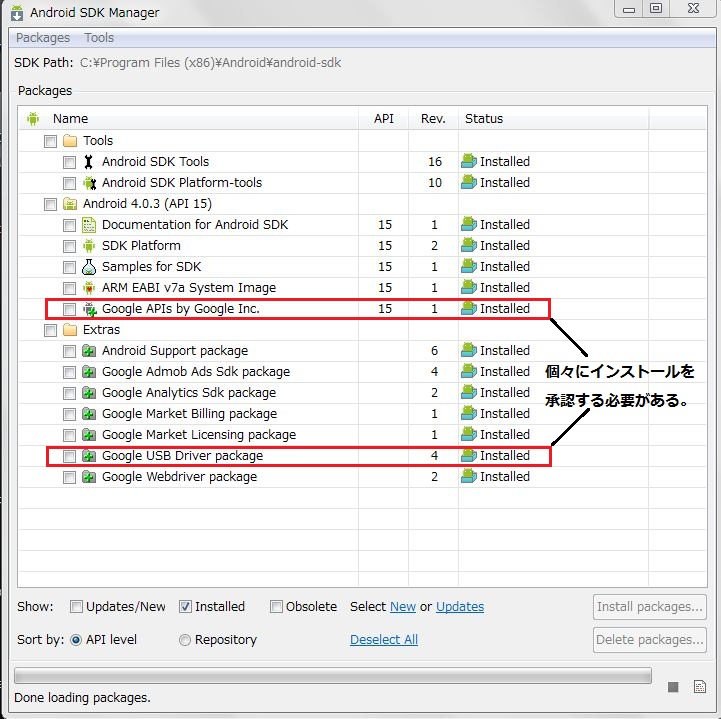Click the Google Admob Ads Sdk icon
Image resolution: width=721 pixels, height=719 pixels.
pos(89,372)
